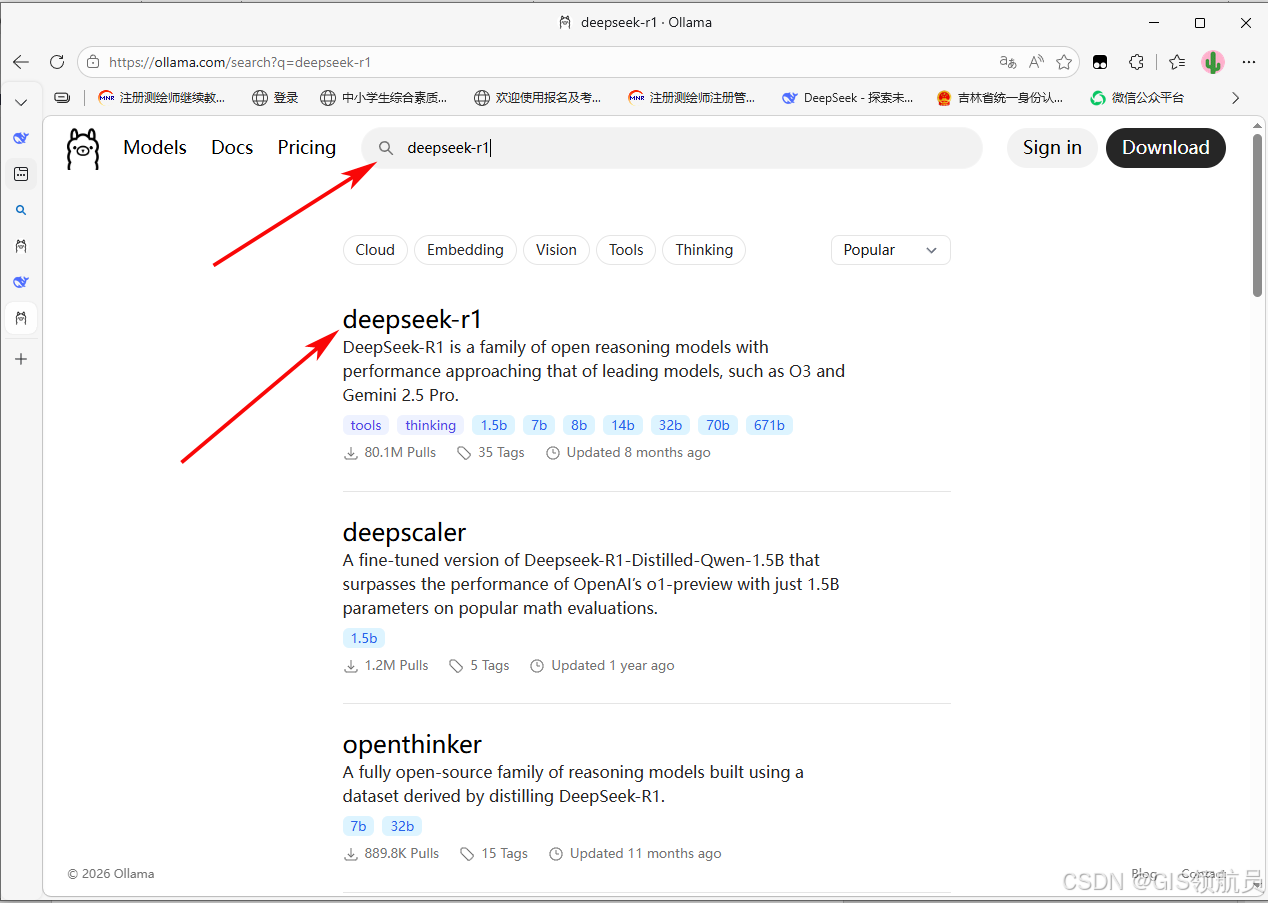Click the Download button
1268x903 pixels.
tap(1166, 148)
